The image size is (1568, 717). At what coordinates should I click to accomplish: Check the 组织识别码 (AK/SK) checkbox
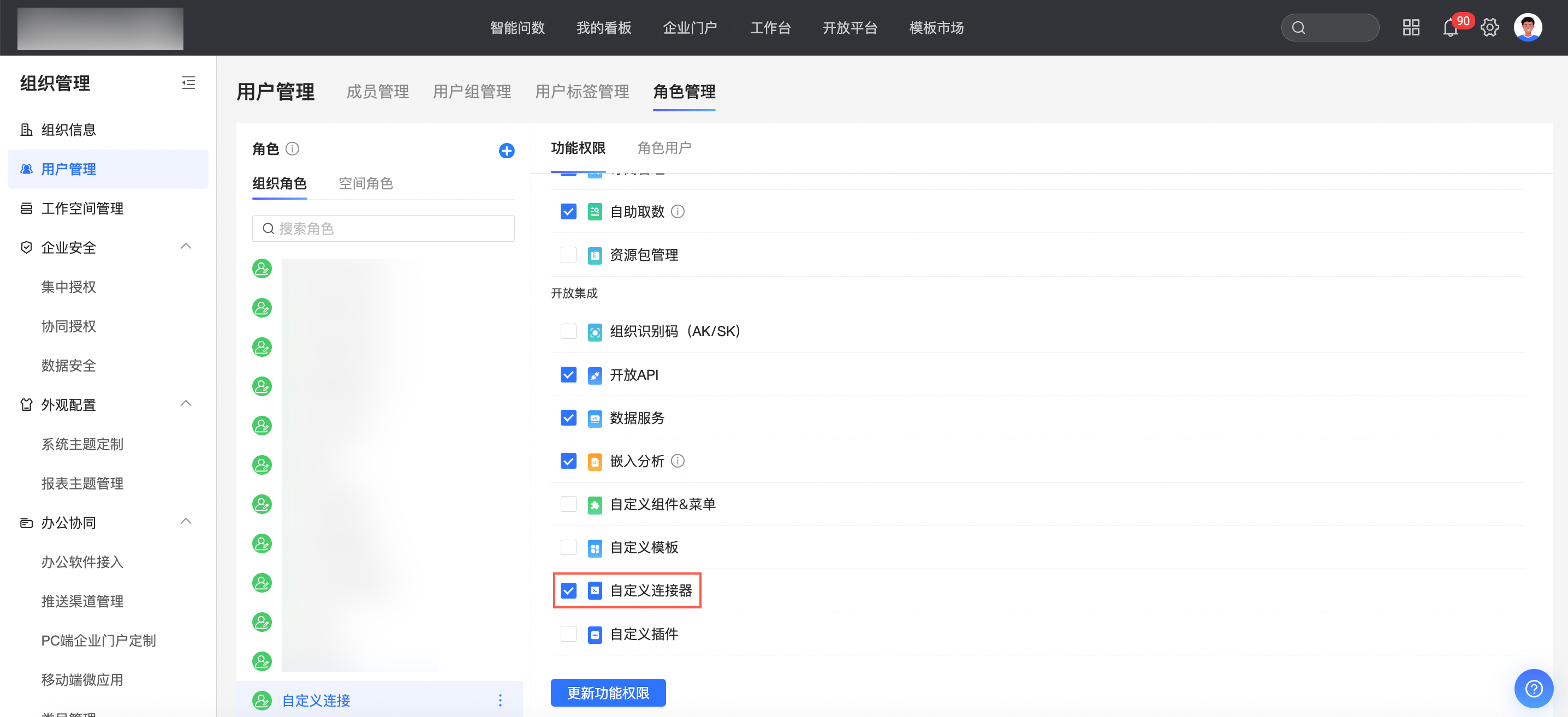pos(568,331)
